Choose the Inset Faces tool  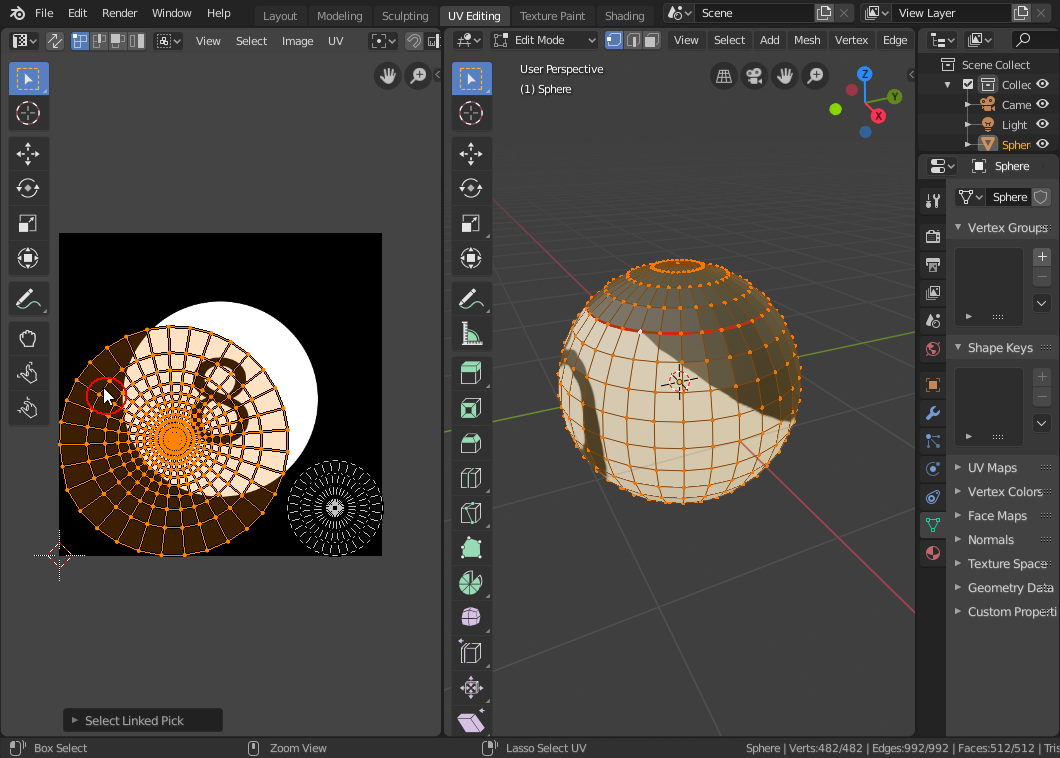click(x=471, y=408)
